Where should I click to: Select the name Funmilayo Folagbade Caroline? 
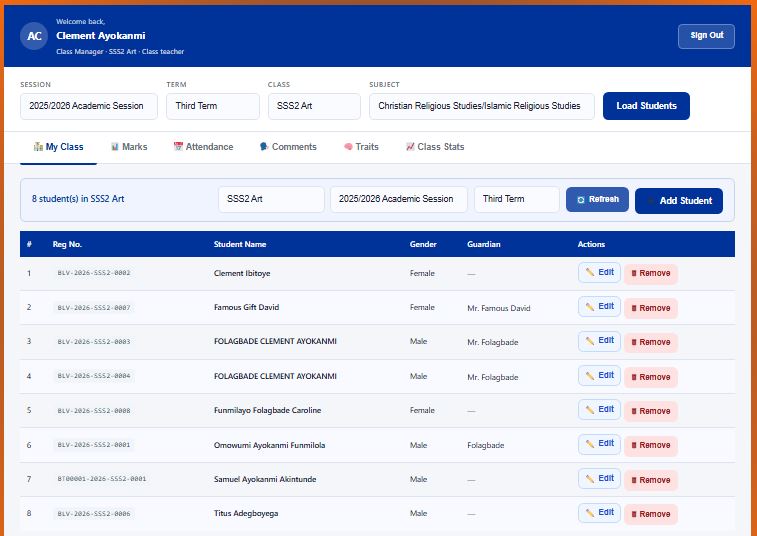pyautogui.click(x=267, y=410)
